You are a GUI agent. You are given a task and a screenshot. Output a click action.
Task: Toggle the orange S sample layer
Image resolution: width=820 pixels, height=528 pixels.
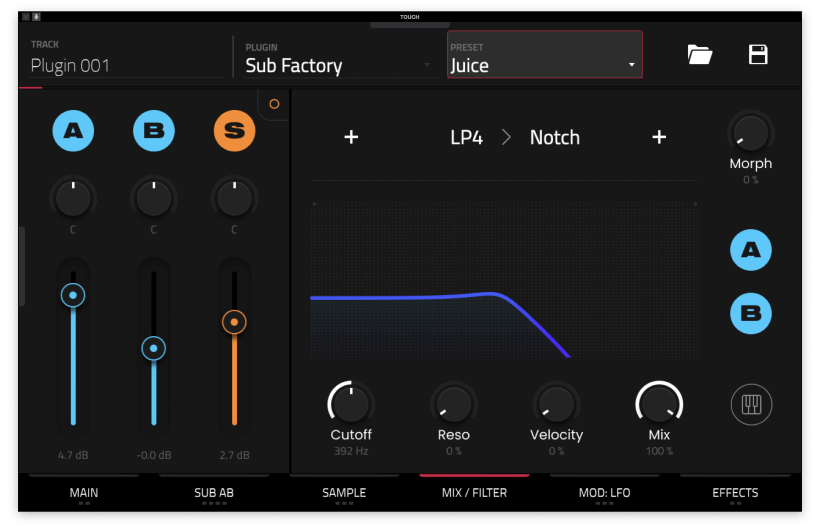[234, 130]
